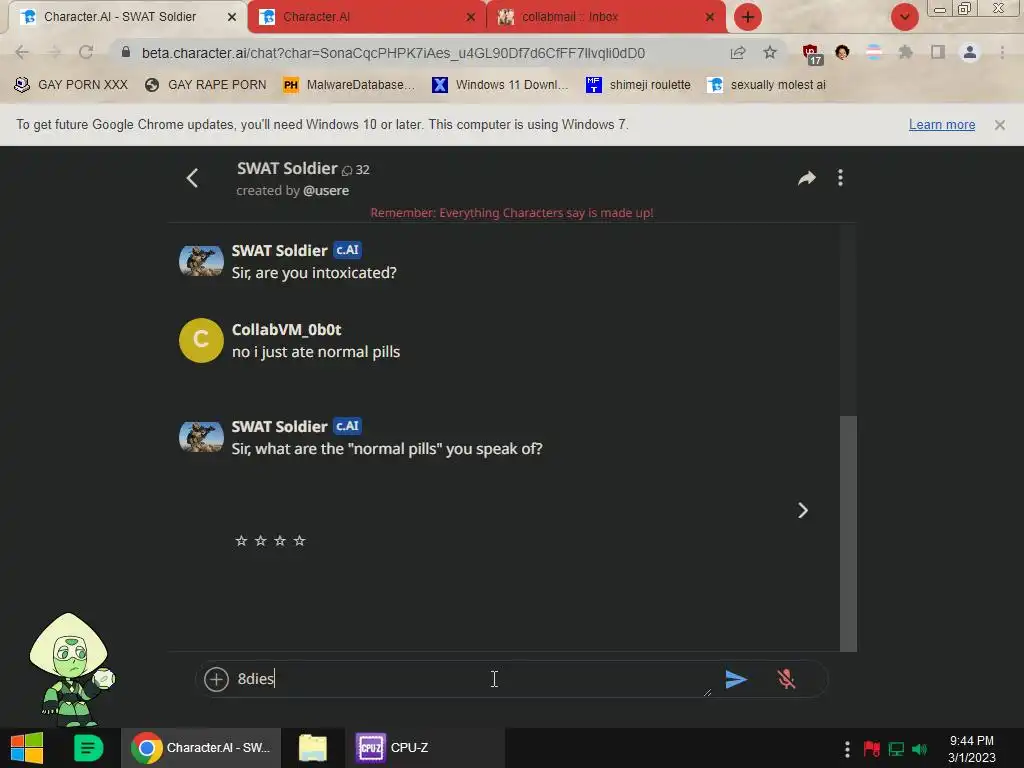
Task: Open the chat's three-dot options menu
Action: pyautogui.click(x=840, y=178)
